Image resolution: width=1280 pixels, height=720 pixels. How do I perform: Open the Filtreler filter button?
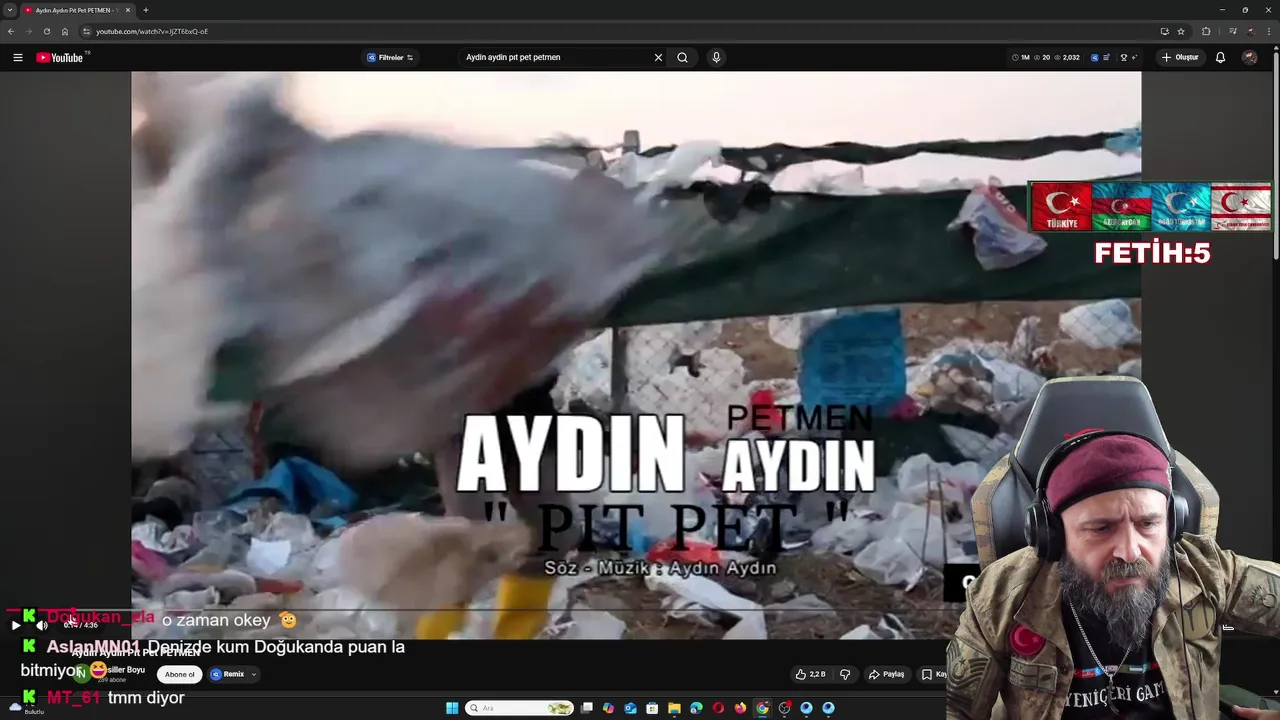(x=390, y=57)
